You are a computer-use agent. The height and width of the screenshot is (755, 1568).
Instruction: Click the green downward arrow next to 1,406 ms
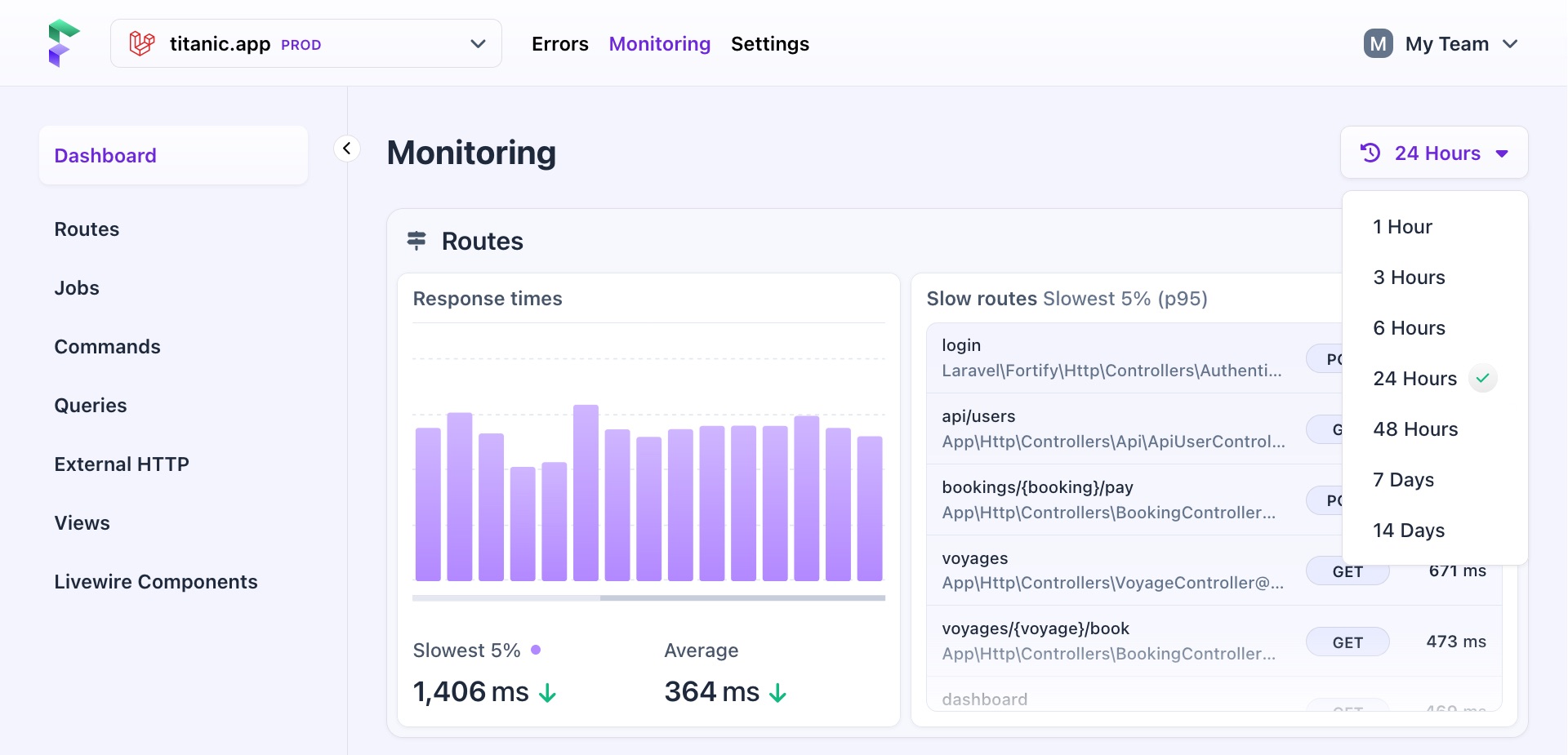548,693
